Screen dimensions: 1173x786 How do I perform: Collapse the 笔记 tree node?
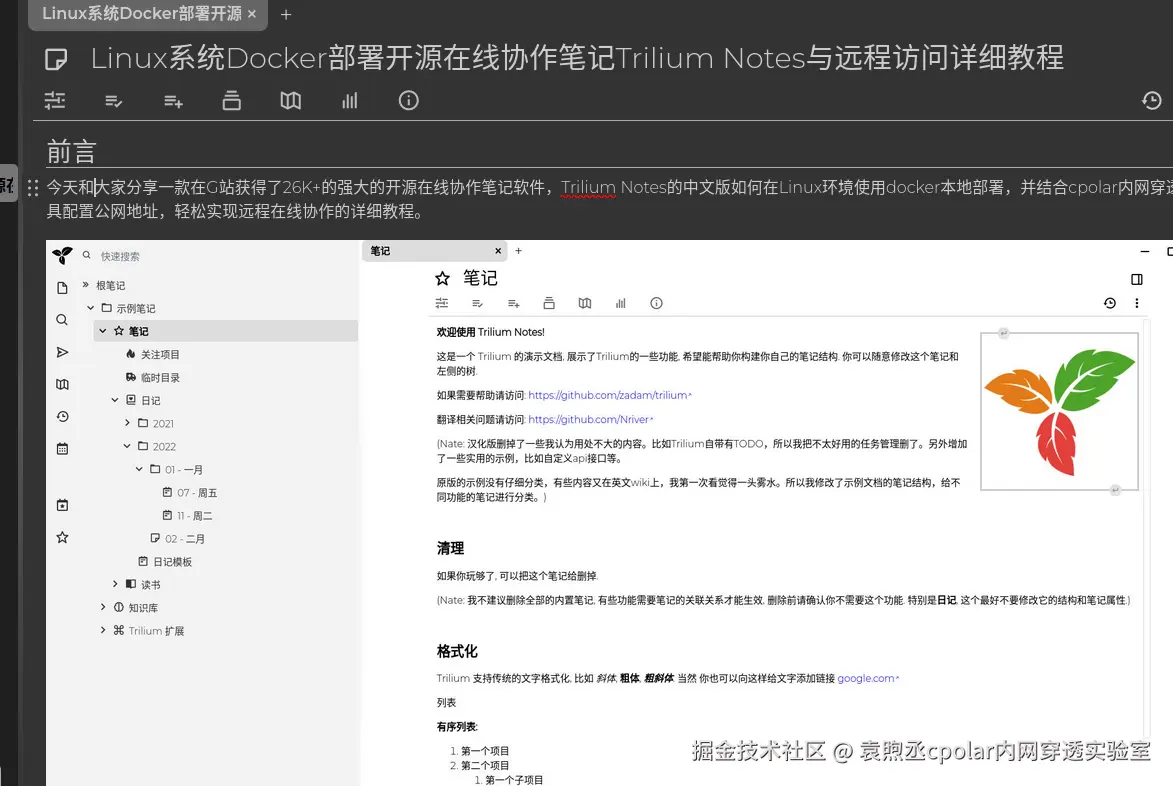point(103,331)
